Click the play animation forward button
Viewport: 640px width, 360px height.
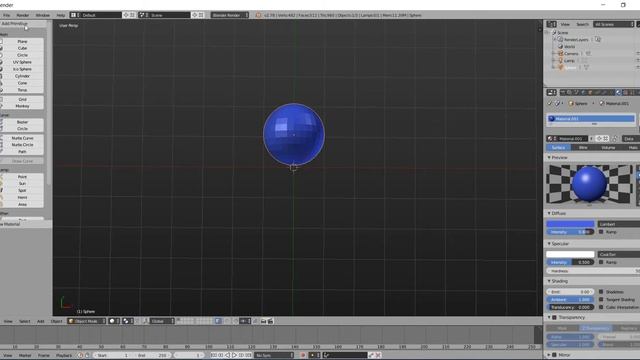point(234,356)
